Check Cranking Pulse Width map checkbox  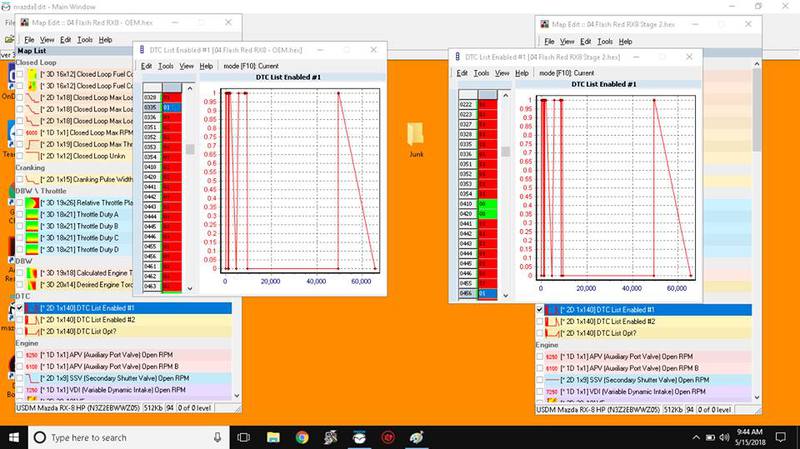click(x=20, y=179)
